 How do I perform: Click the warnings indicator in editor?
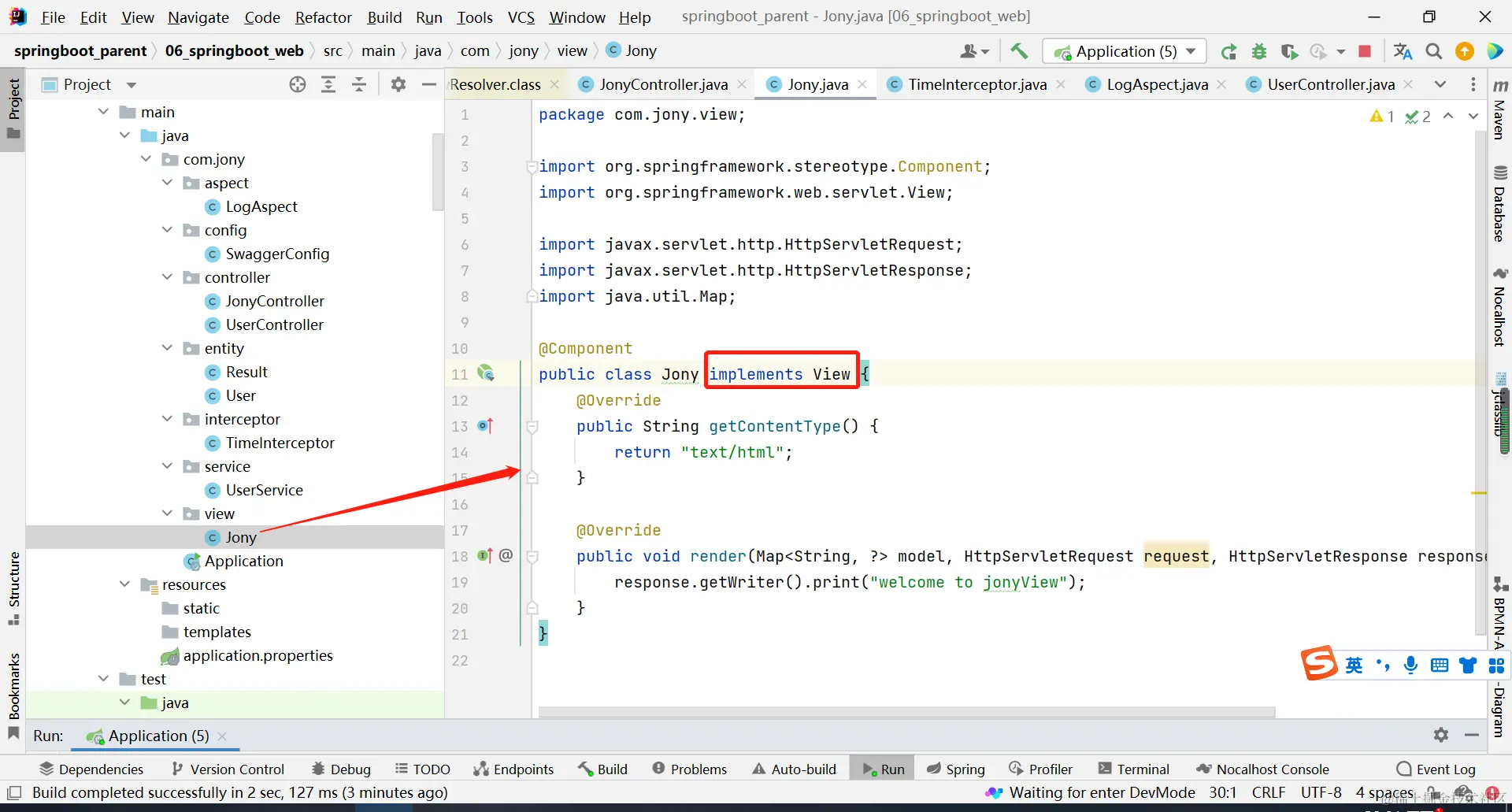point(1382,117)
